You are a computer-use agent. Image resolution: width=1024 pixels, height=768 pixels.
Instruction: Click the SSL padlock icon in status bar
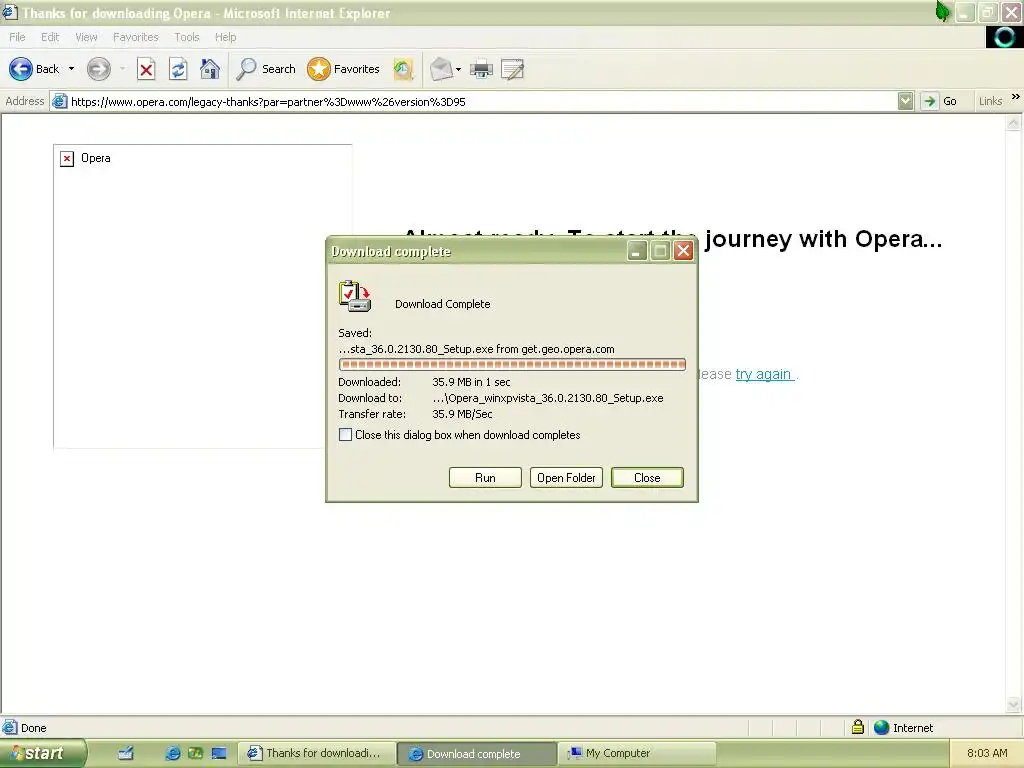[857, 727]
